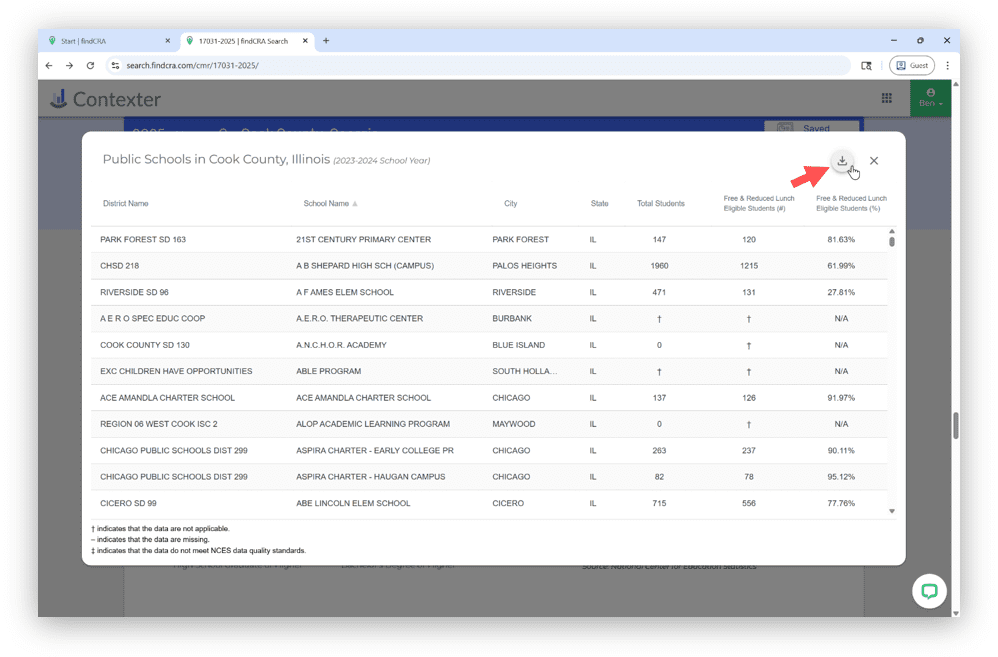Sort by Total Students column header
Screen dimensions: 998x657
click(x=660, y=204)
